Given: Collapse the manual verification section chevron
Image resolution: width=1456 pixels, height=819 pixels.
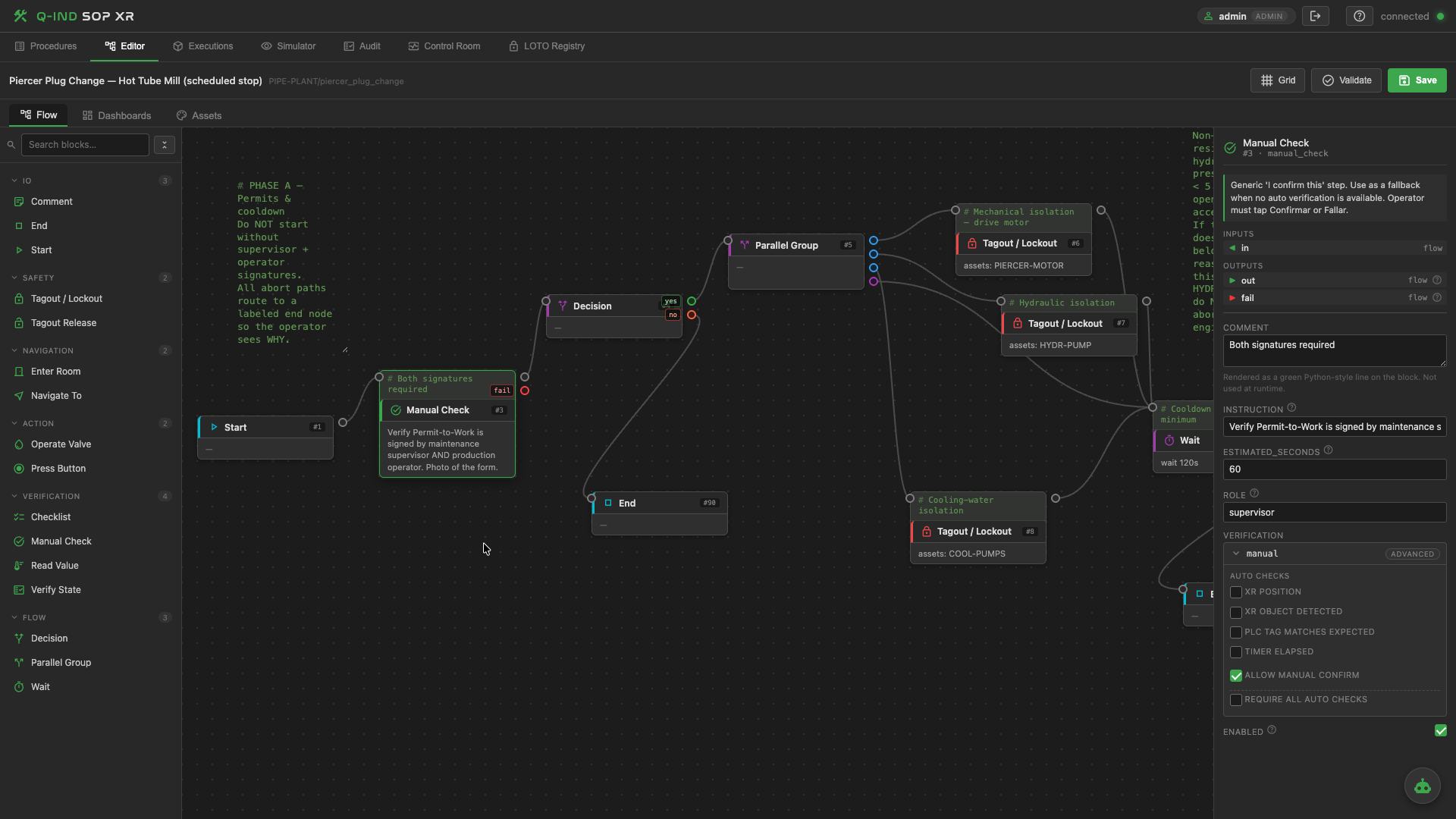Looking at the screenshot, I should coord(1236,554).
